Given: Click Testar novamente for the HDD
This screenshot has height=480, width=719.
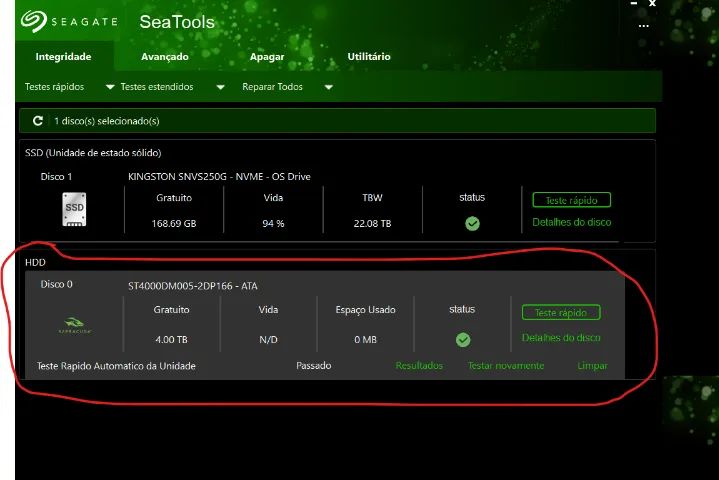Looking at the screenshot, I should [506, 365].
